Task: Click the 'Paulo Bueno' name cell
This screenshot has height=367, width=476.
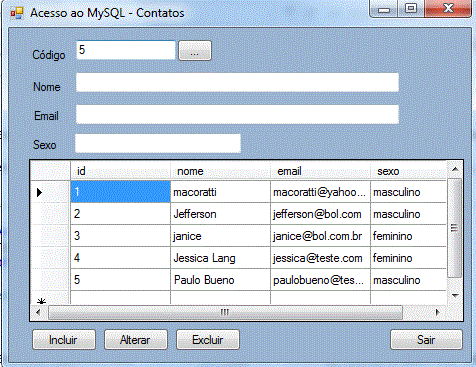Action: [220, 280]
